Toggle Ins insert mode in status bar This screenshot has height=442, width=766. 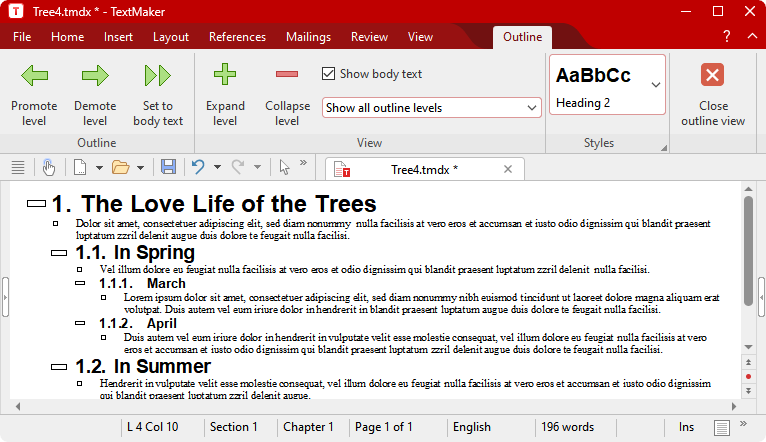pyautogui.click(x=686, y=427)
